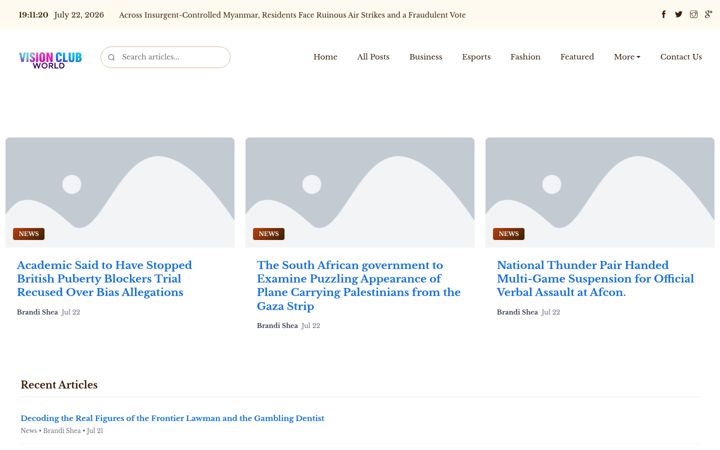Image resolution: width=720 pixels, height=450 pixels.
Task: Open the Google Plus social icon
Action: coord(709,14)
